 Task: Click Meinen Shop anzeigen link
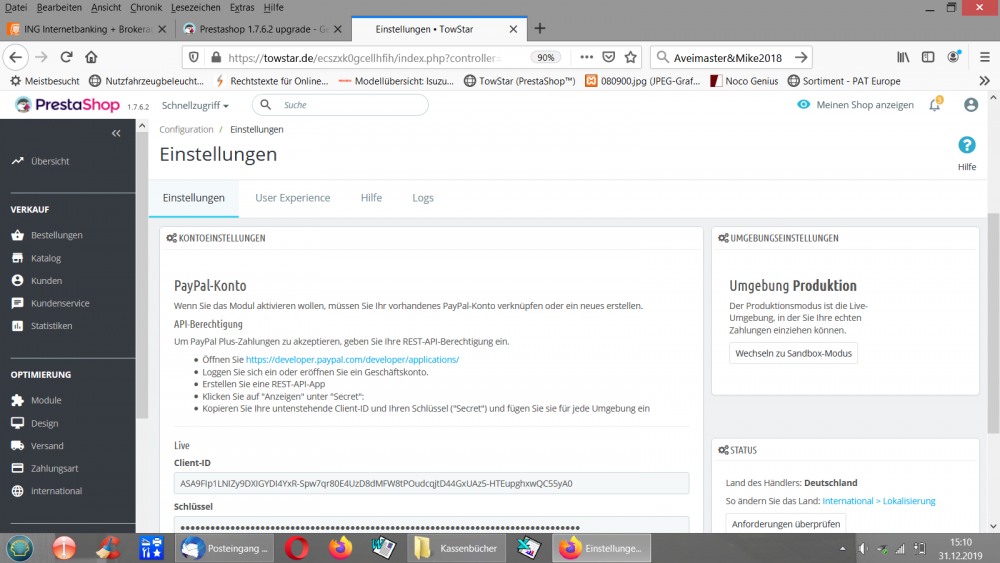pyautogui.click(x=855, y=105)
